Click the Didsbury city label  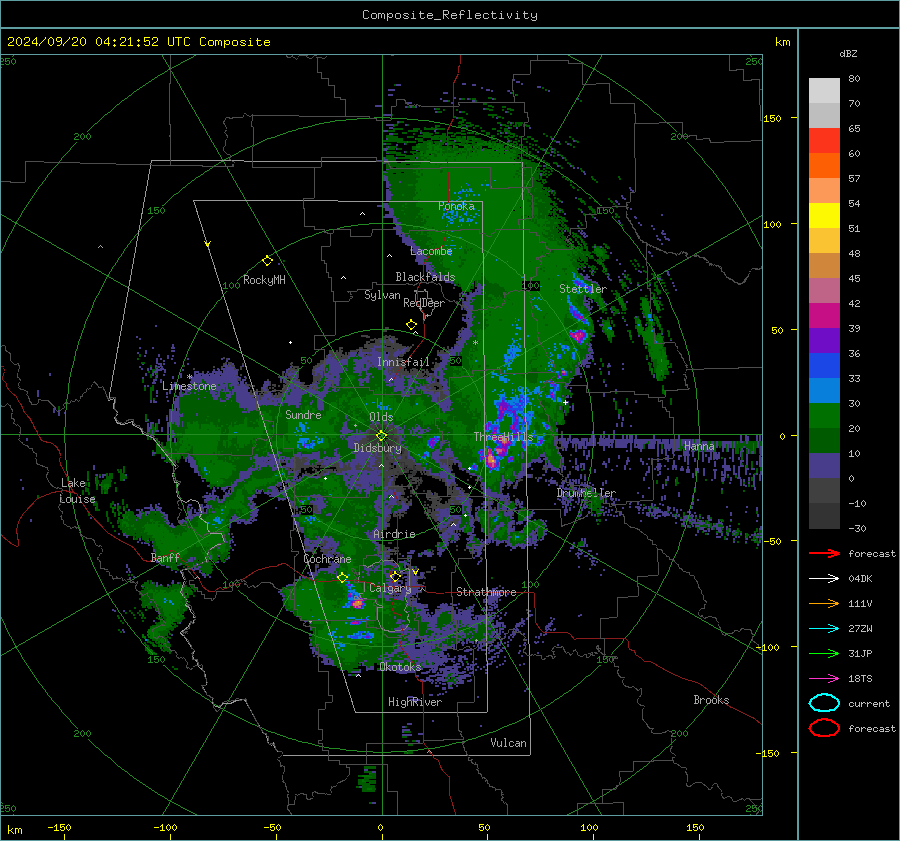[x=378, y=448]
